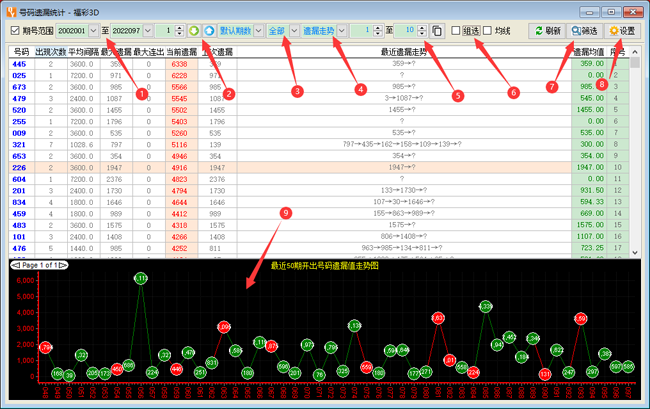650x409 pixels.
Task: Click the Page 1 of 1 indicator
Action: coord(39,265)
